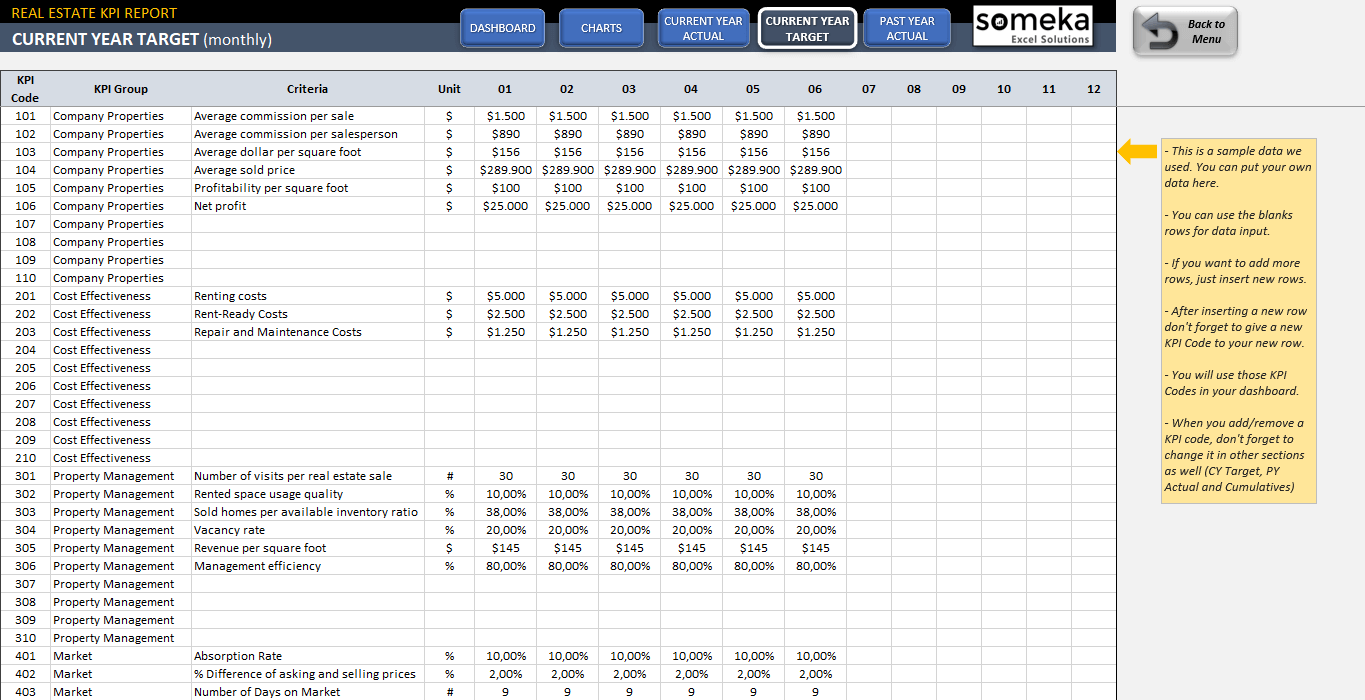Select 'Sold homes per available inventory ratio'
Image resolution: width=1365 pixels, height=700 pixels.
(x=307, y=512)
